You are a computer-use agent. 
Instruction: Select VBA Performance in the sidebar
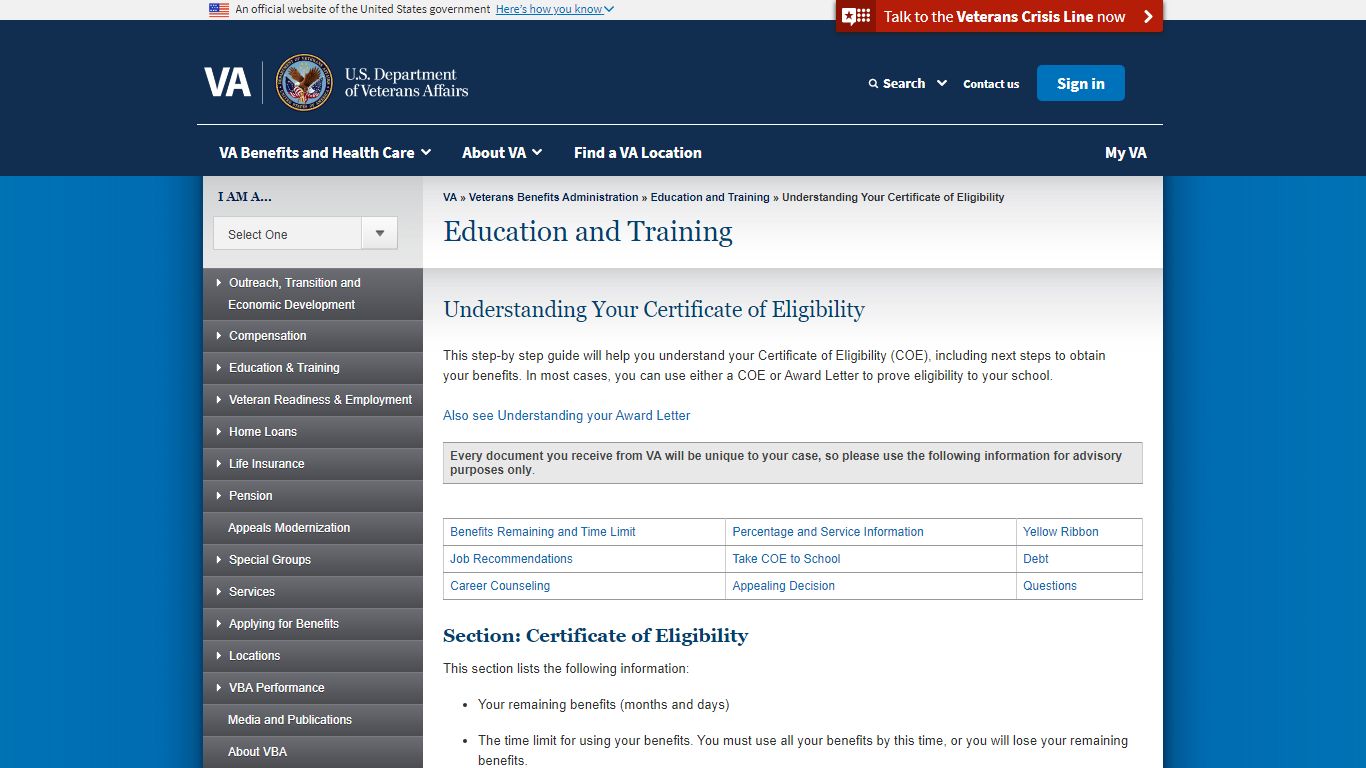[312, 688]
